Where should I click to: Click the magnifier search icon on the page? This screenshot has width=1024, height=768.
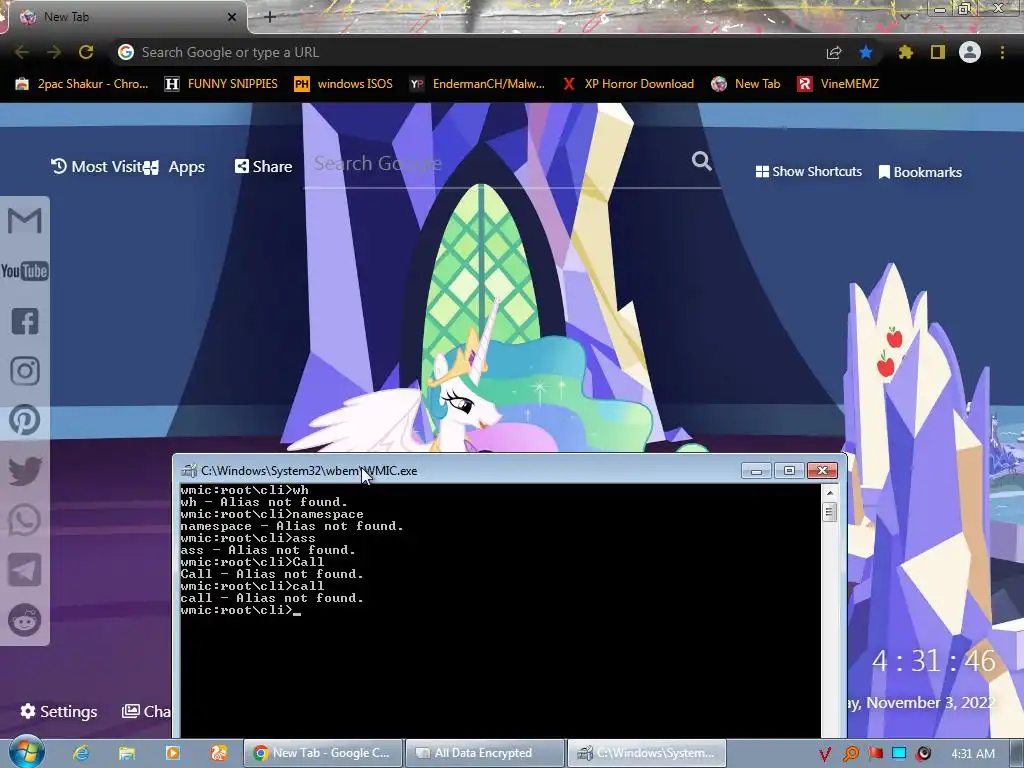[702, 161]
